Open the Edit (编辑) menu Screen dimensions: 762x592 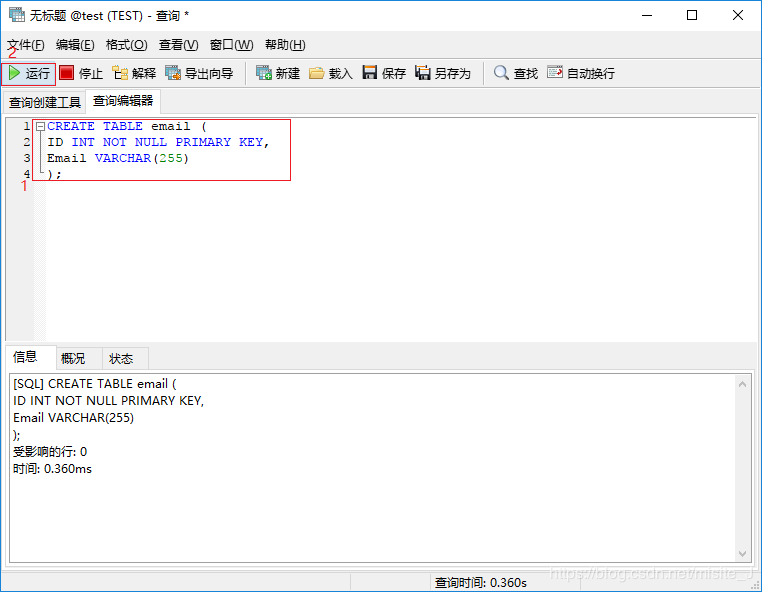75,45
